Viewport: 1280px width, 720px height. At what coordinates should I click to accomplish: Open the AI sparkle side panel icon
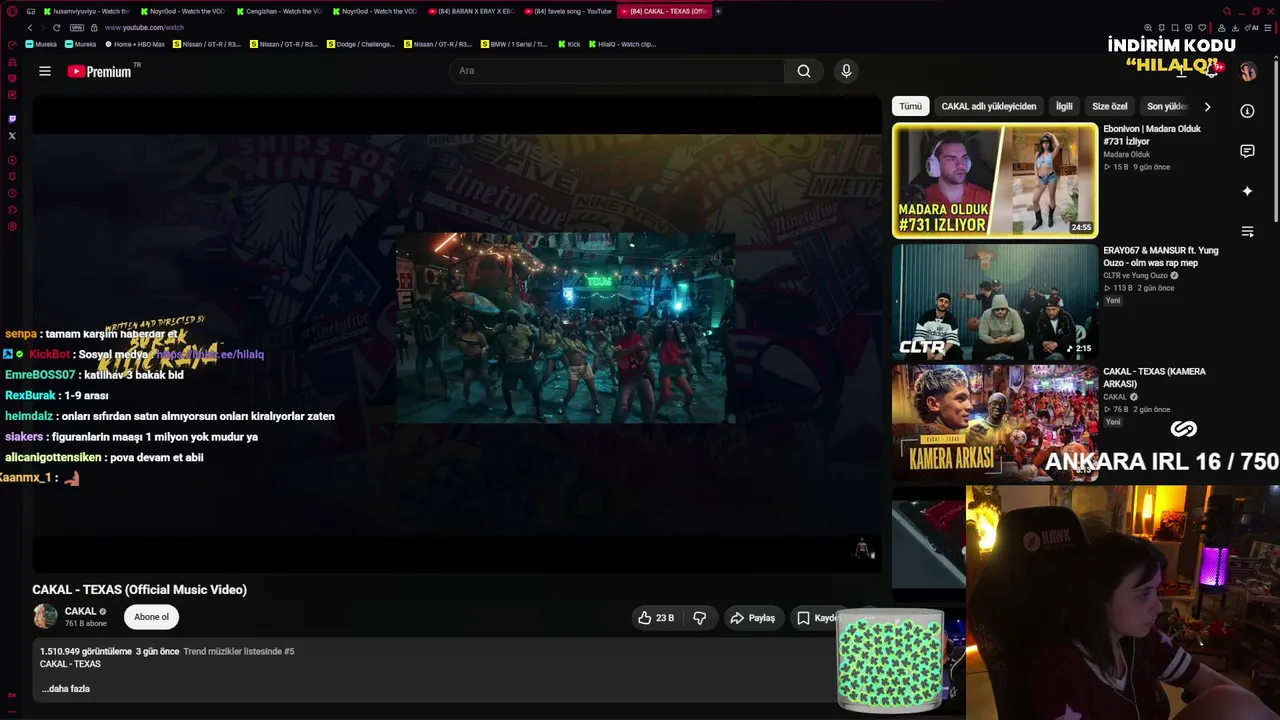pos(1247,191)
